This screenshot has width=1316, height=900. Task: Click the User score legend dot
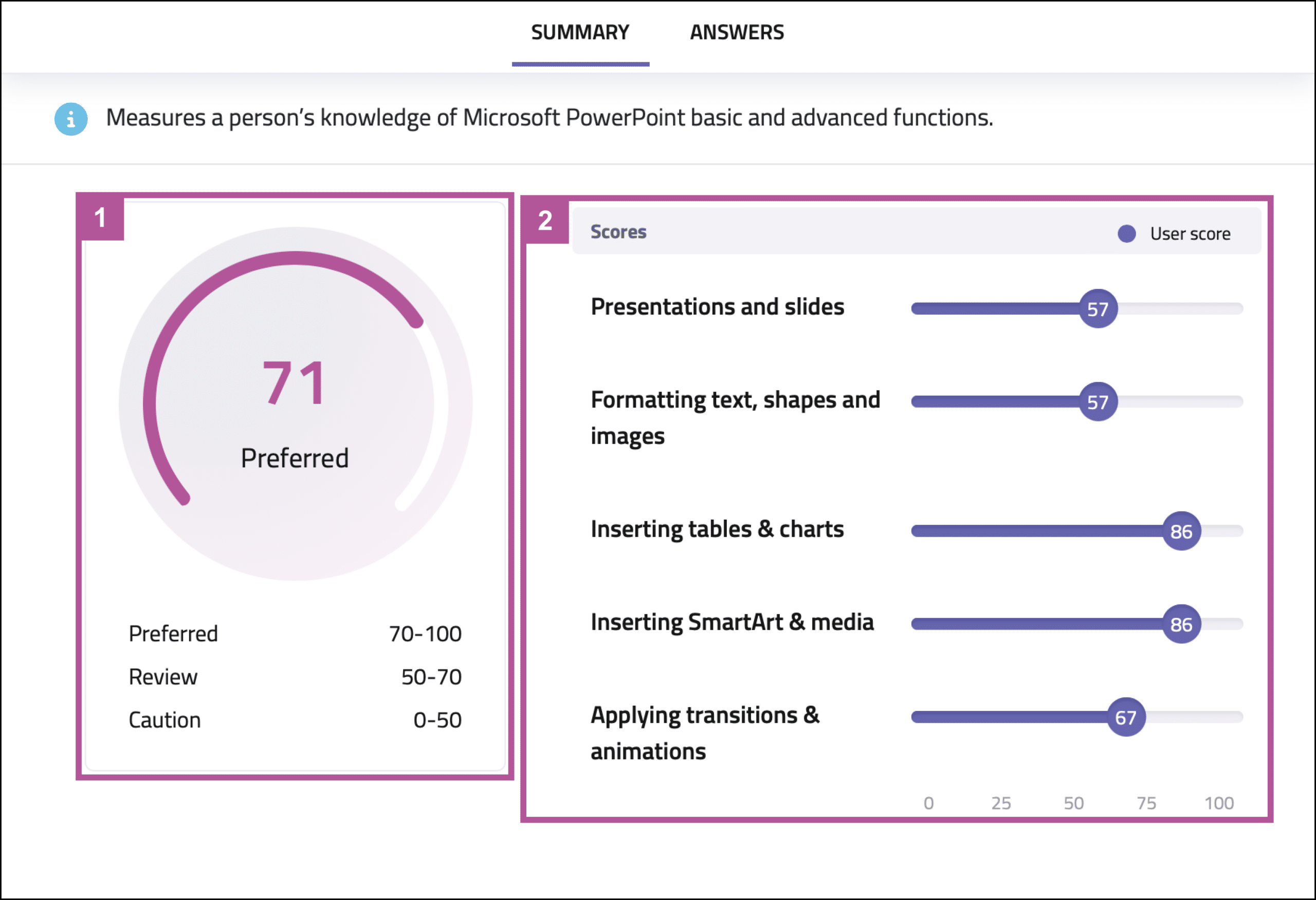[x=1126, y=233]
